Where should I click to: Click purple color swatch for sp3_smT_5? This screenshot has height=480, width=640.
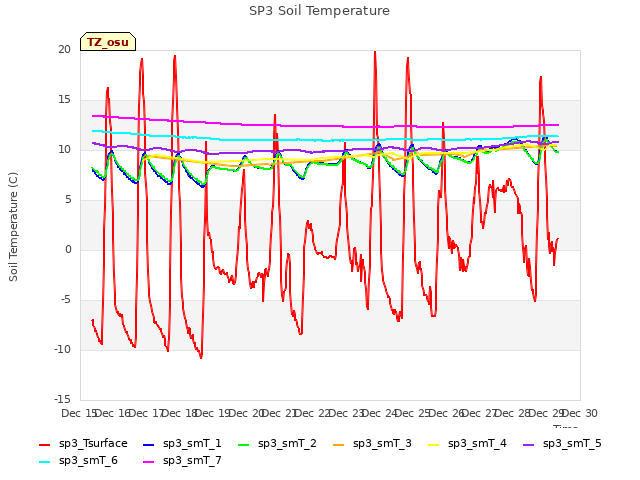pyautogui.click(x=529, y=444)
